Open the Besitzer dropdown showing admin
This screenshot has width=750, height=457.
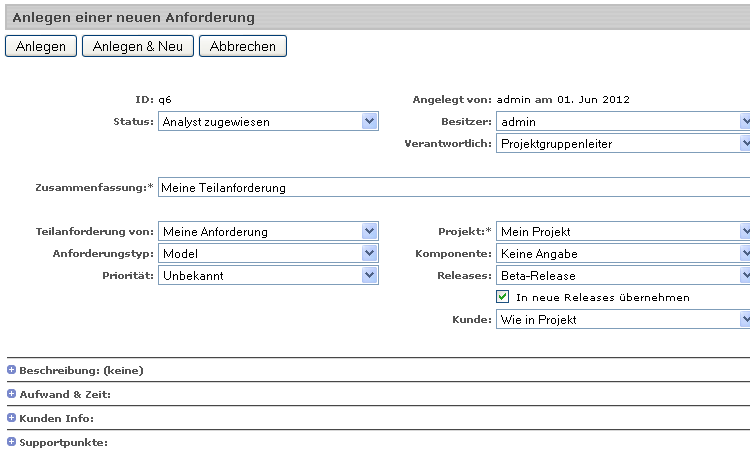[622, 122]
